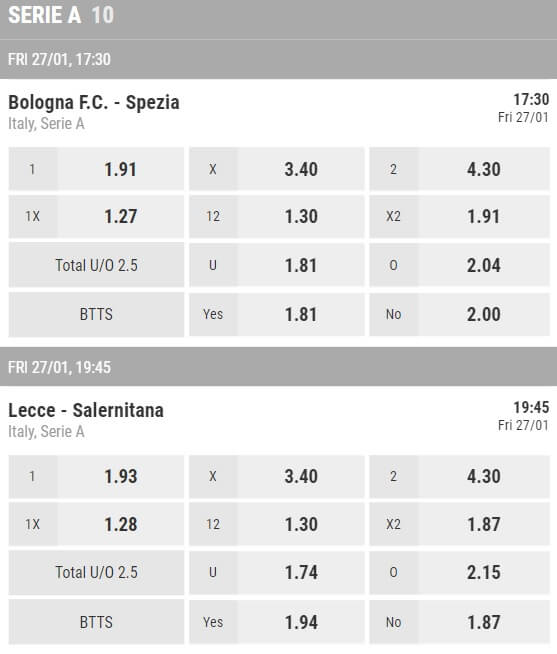Select Lecce home win odds 1.93
The width and height of the screenshot is (557, 654).
96,476
